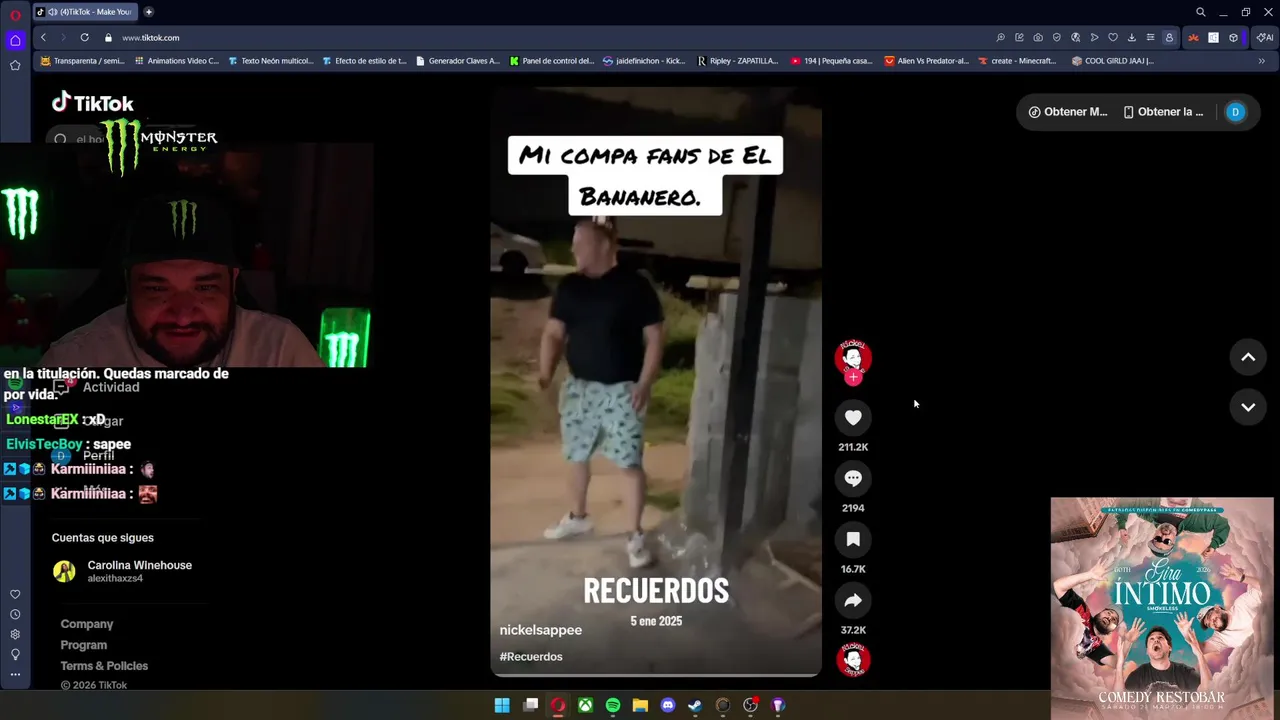
Task: Open the profile avatar D in TikTok header
Action: pos(1235,112)
